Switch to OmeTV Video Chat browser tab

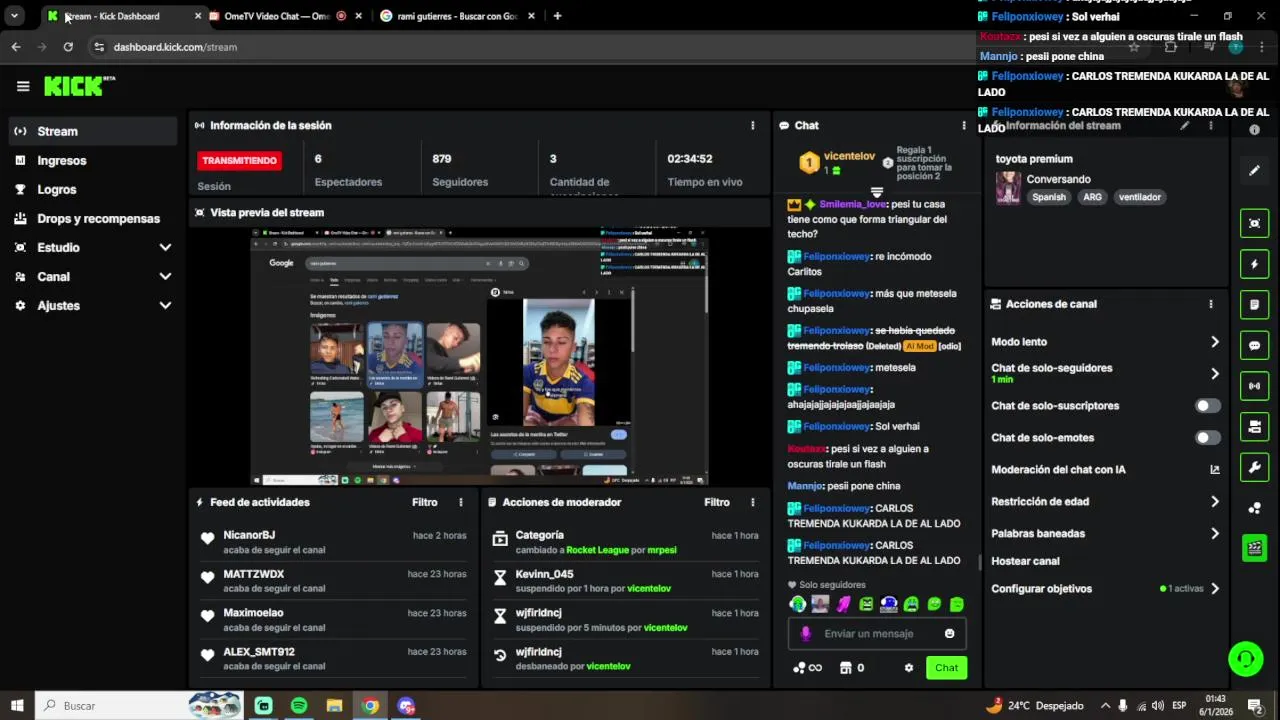pyautogui.click(x=284, y=16)
